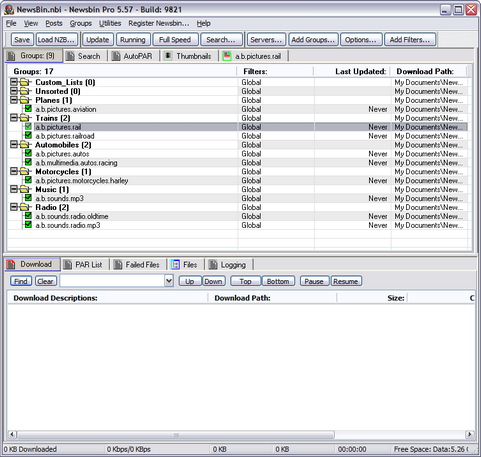481x457 pixels.
Task: Collapse the Music tree node
Action: point(14,189)
